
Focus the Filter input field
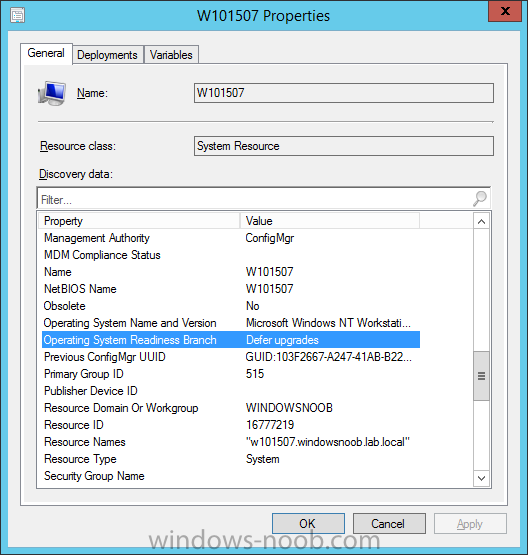click(x=255, y=199)
